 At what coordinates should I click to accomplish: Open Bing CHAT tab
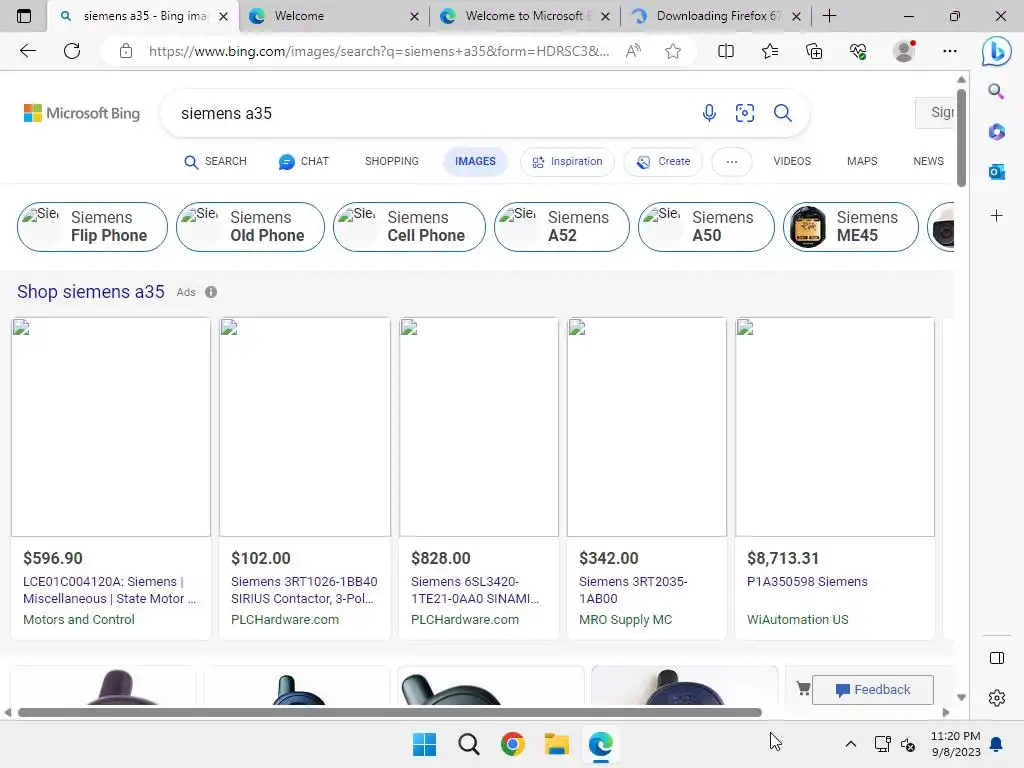pyautogui.click(x=304, y=161)
